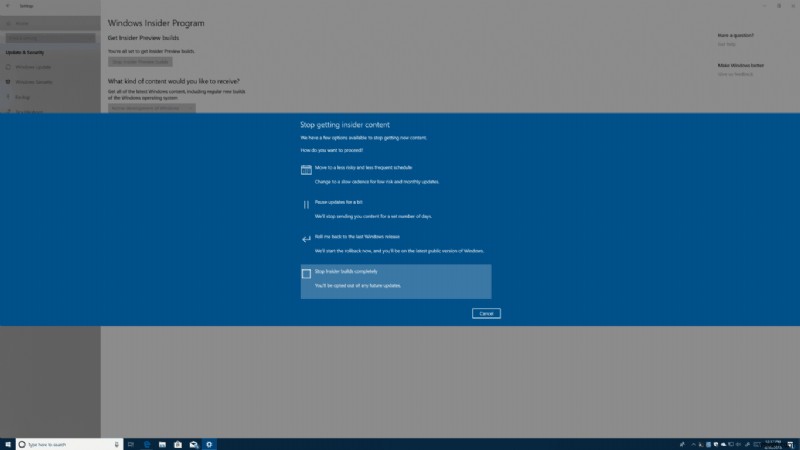Click the Home icon in the sidebar
The width and height of the screenshot is (800, 450).
click(8, 23)
